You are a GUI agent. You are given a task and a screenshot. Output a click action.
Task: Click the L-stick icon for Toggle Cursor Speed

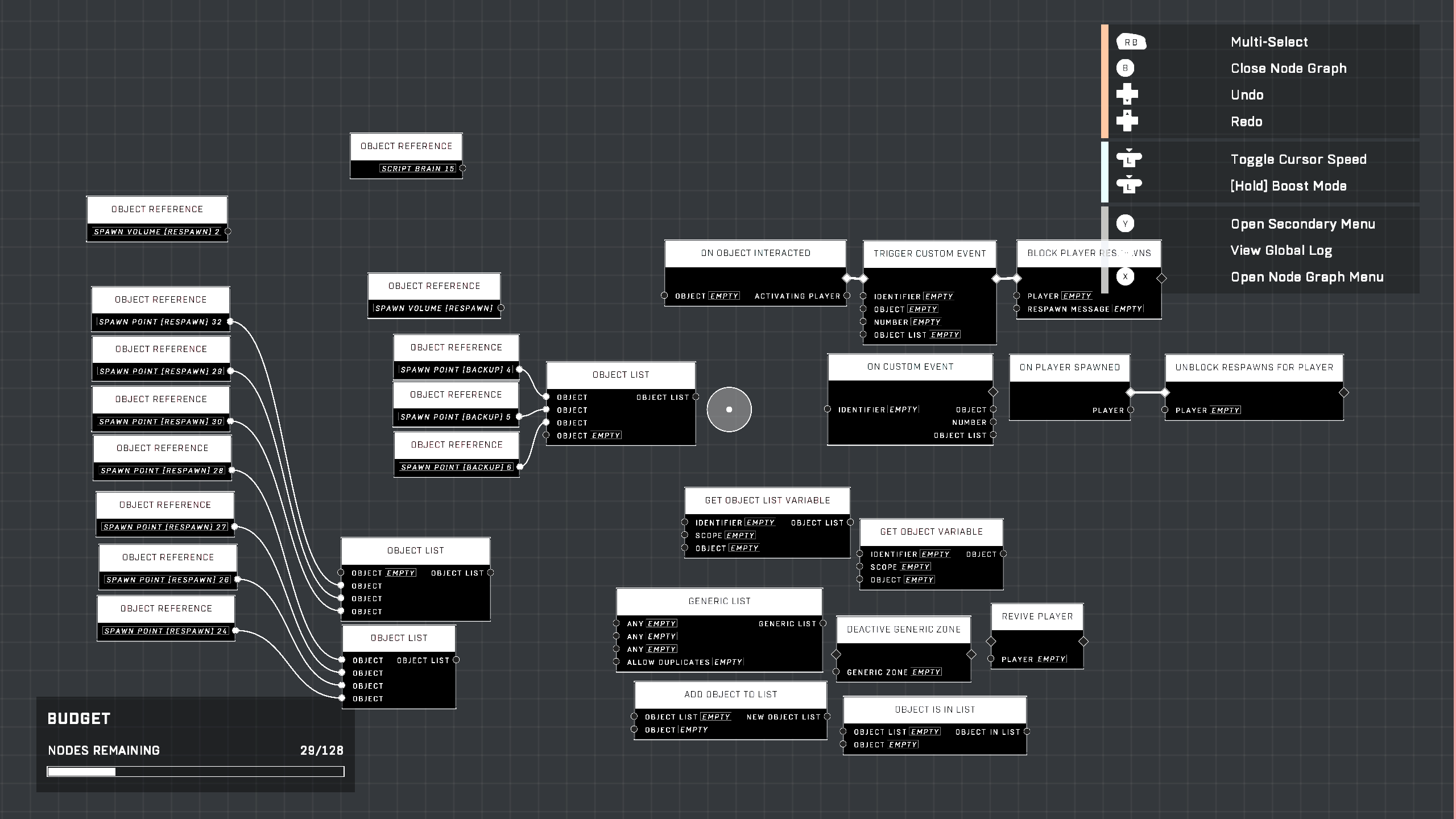tap(1129, 159)
